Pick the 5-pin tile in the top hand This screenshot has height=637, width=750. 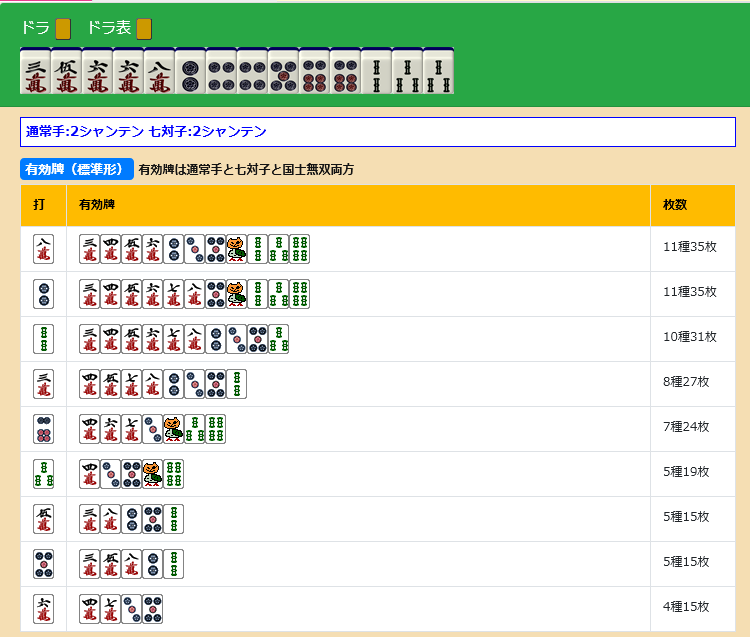coord(283,72)
